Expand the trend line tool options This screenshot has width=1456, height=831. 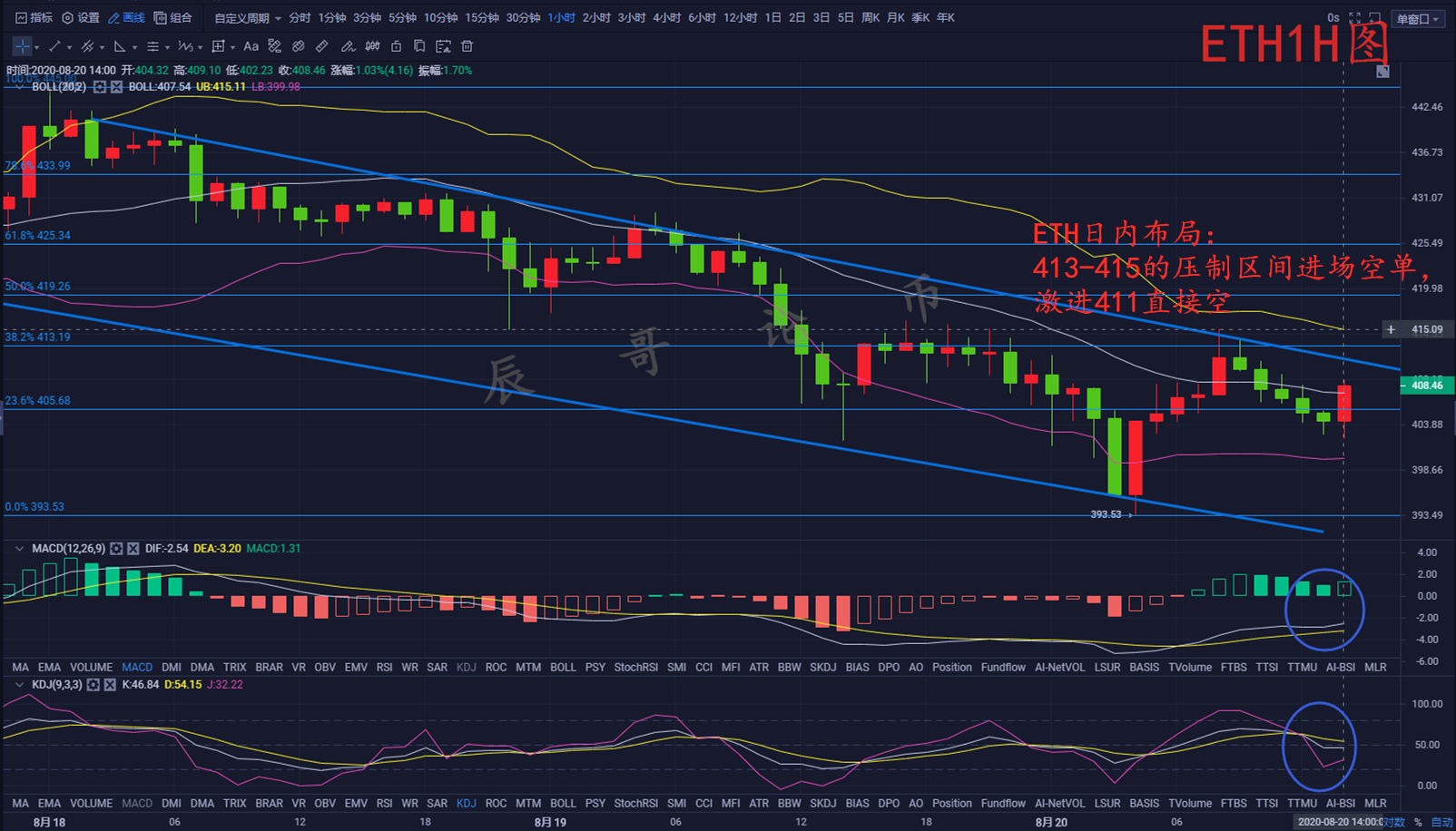click(x=69, y=47)
